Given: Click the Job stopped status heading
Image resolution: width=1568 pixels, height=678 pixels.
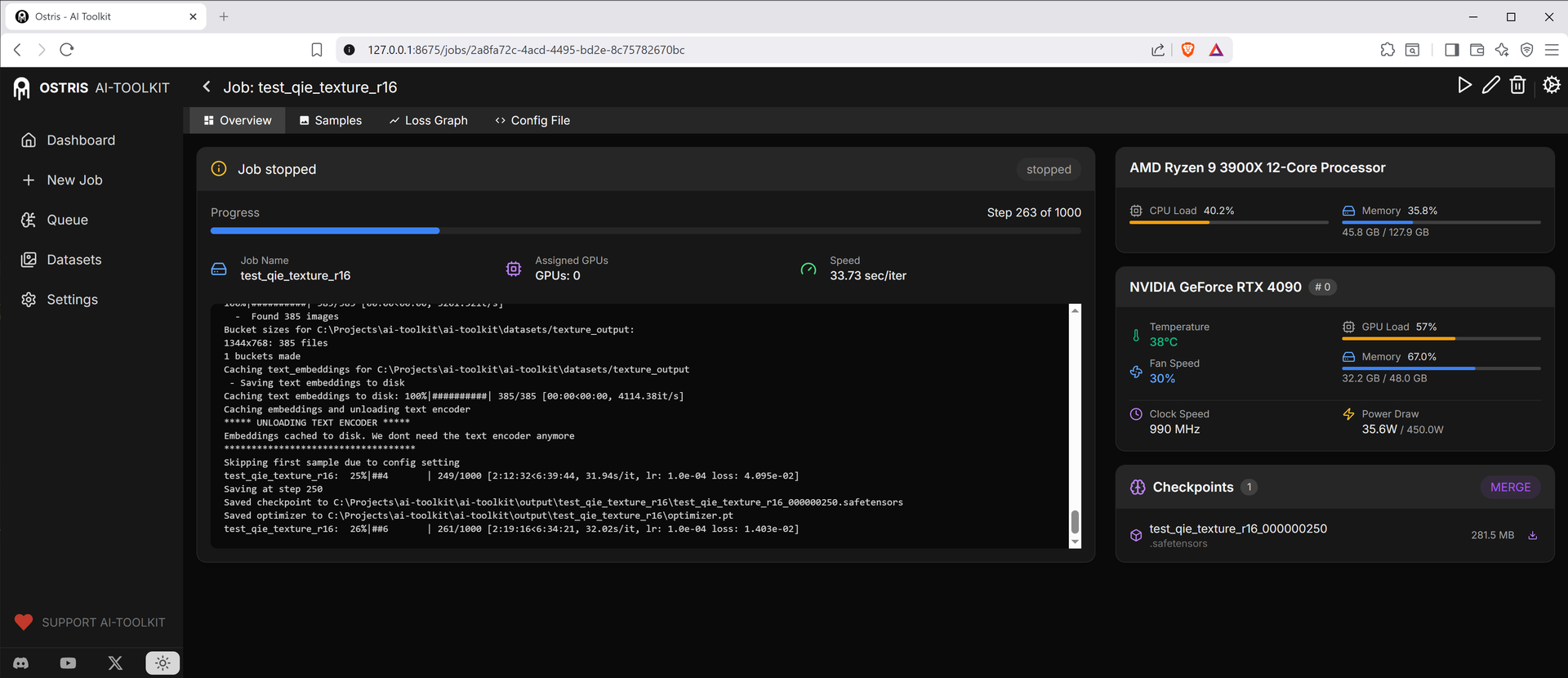Looking at the screenshot, I should (x=277, y=169).
